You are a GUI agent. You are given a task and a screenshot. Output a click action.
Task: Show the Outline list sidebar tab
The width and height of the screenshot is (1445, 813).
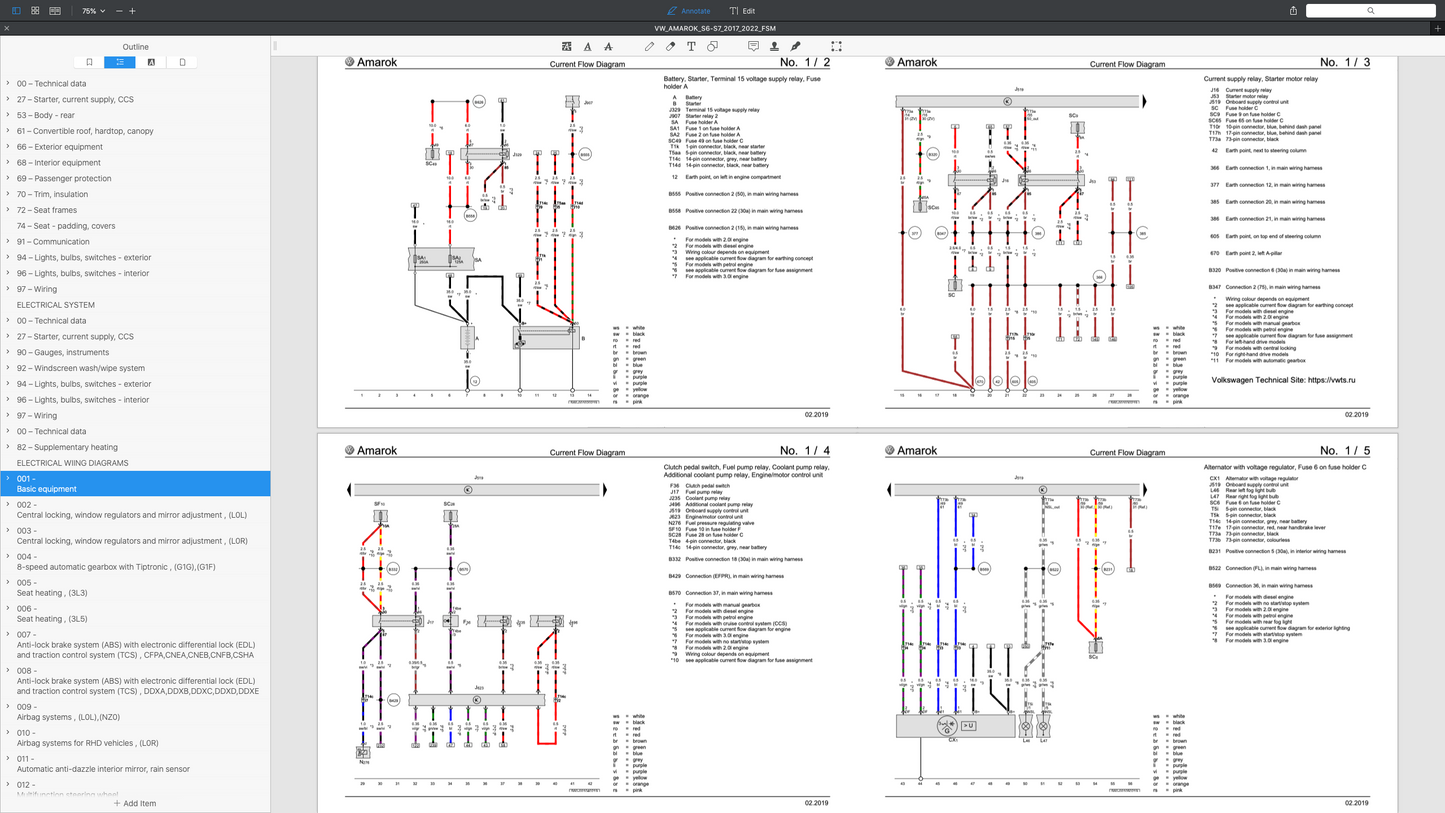(x=120, y=62)
